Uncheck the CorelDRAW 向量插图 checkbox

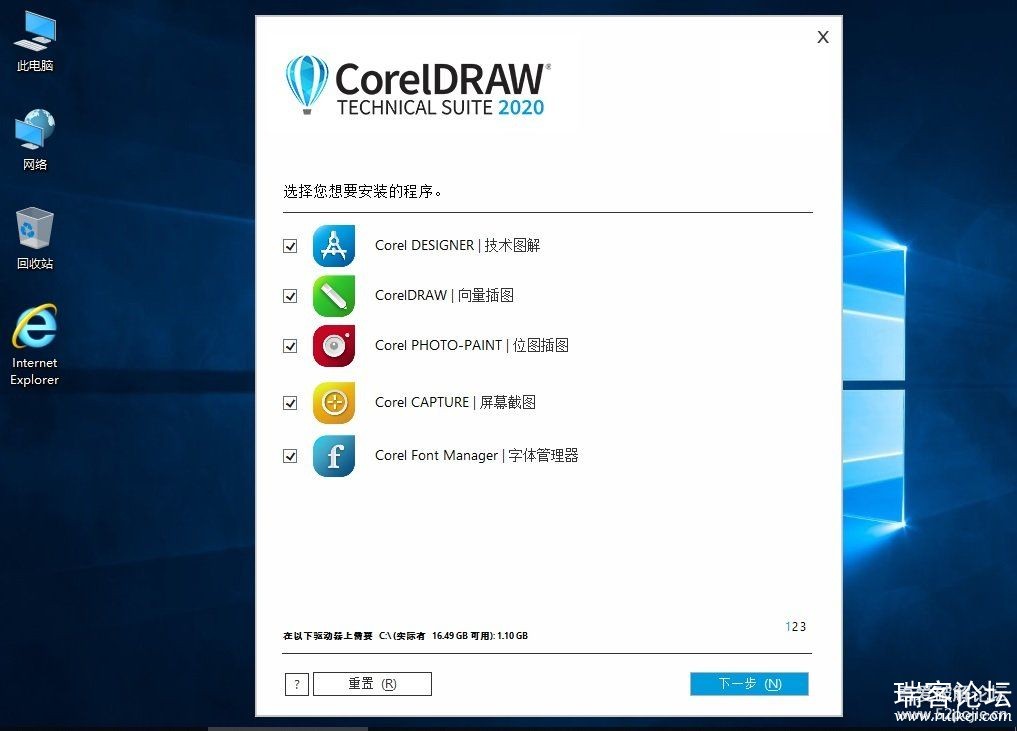coord(290,296)
